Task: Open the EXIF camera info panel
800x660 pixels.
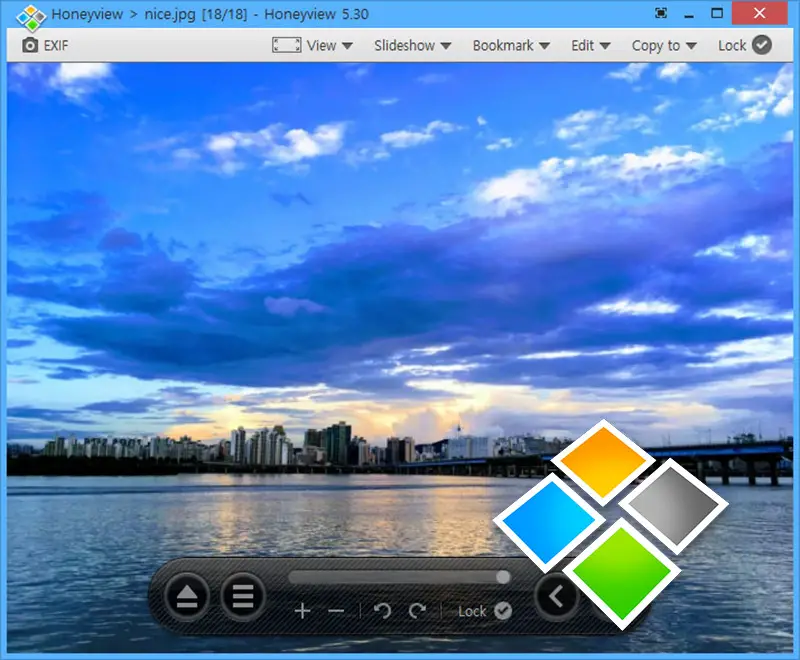Action: 45,45
